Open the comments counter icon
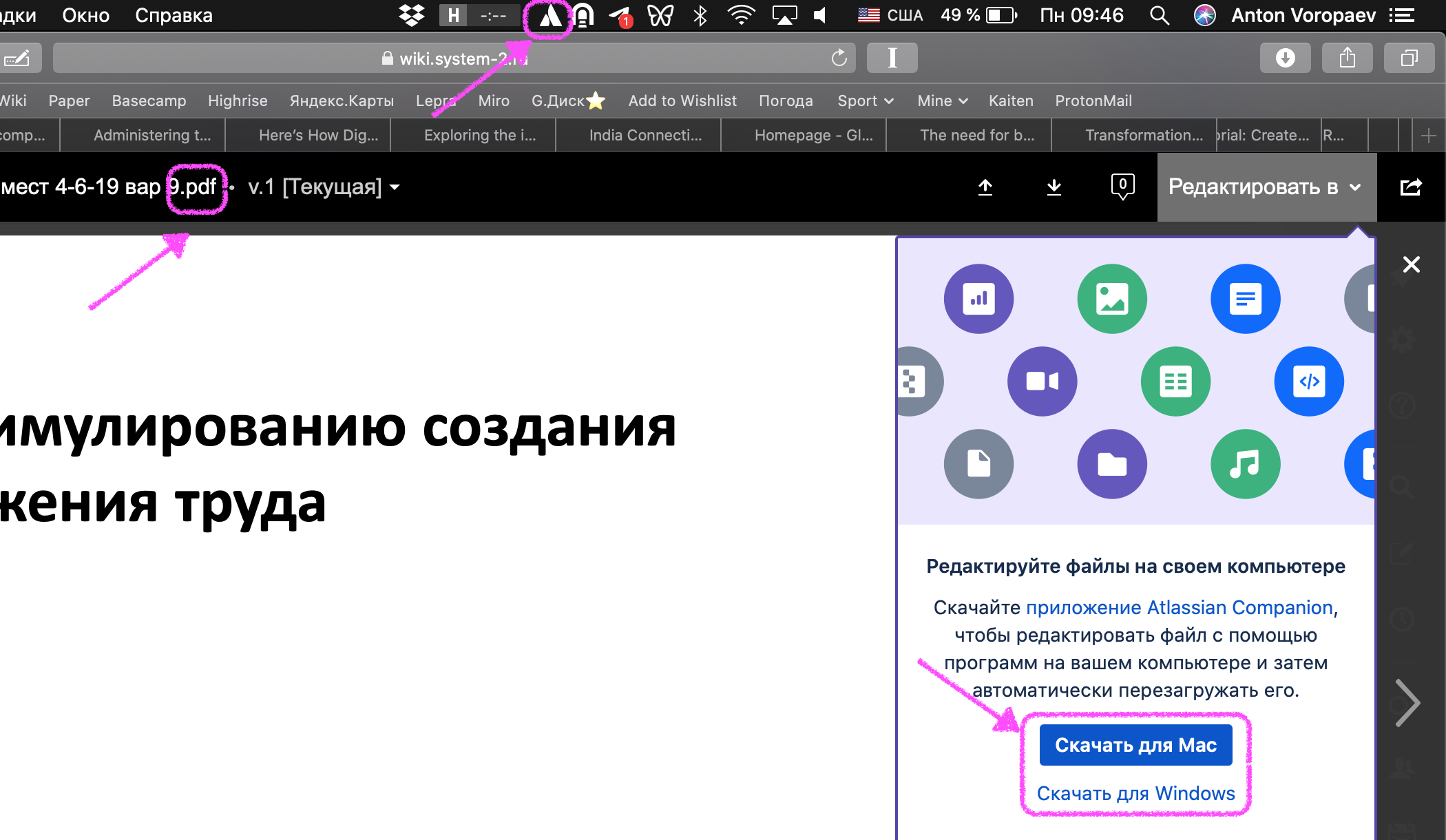This screenshot has width=1446, height=840. [1122, 187]
